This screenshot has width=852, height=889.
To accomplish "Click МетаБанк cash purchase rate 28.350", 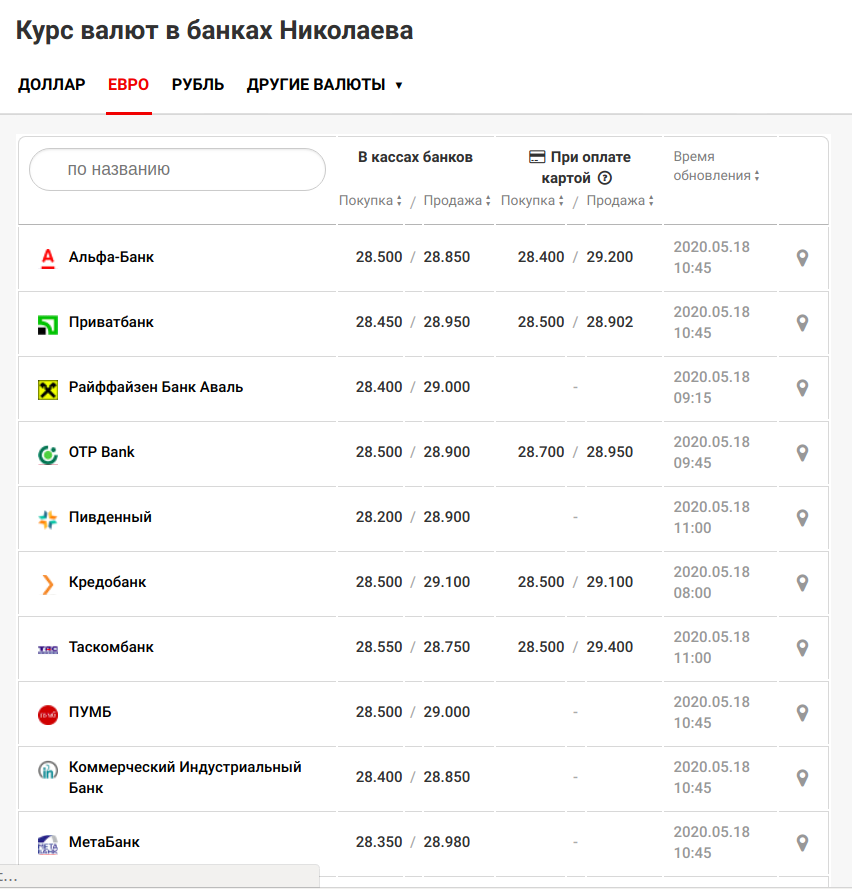I will click(379, 842).
